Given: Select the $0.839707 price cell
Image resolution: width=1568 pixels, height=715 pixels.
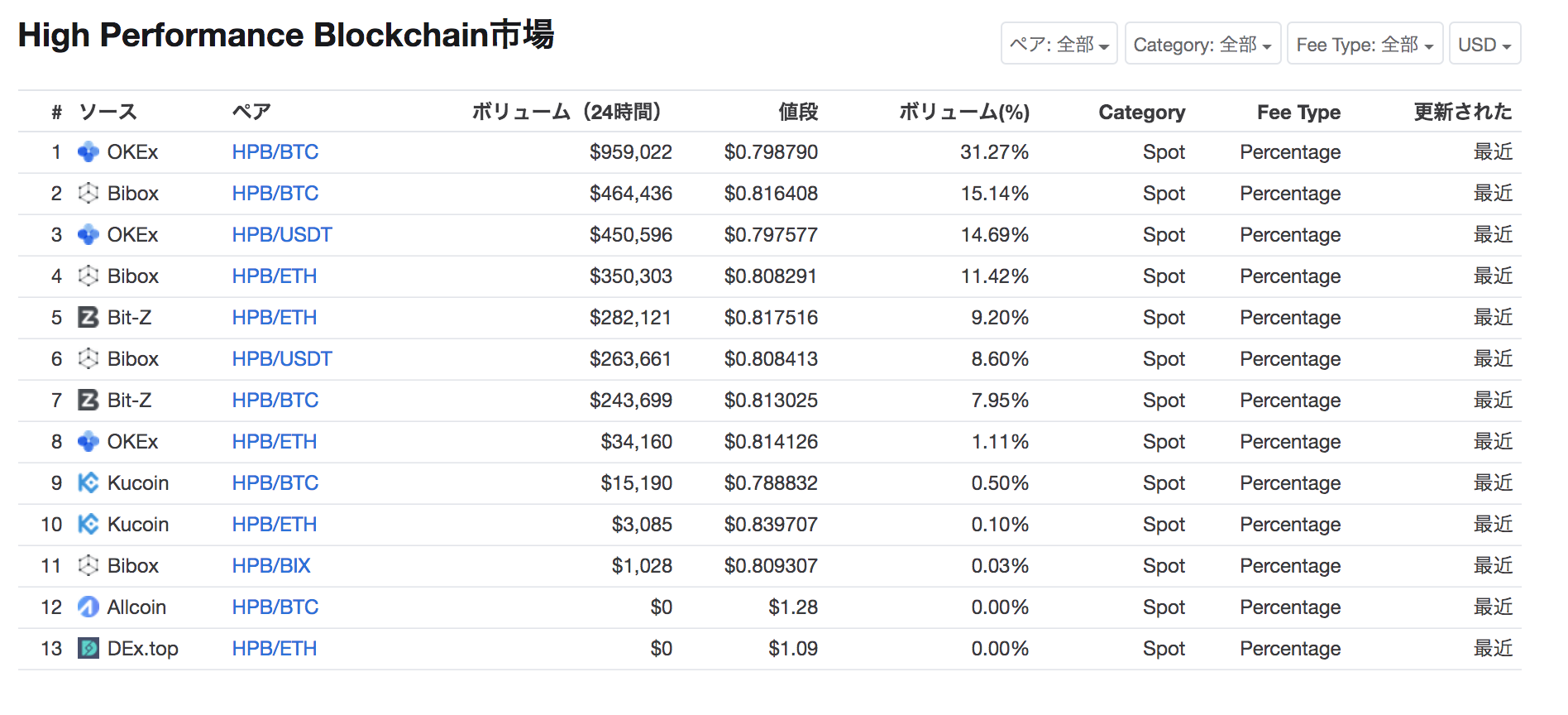Looking at the screenshot, I should coord(771,525).
